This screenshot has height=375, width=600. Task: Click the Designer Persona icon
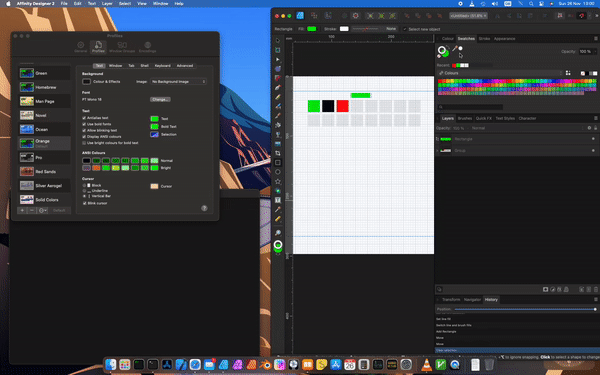[300, 16]
